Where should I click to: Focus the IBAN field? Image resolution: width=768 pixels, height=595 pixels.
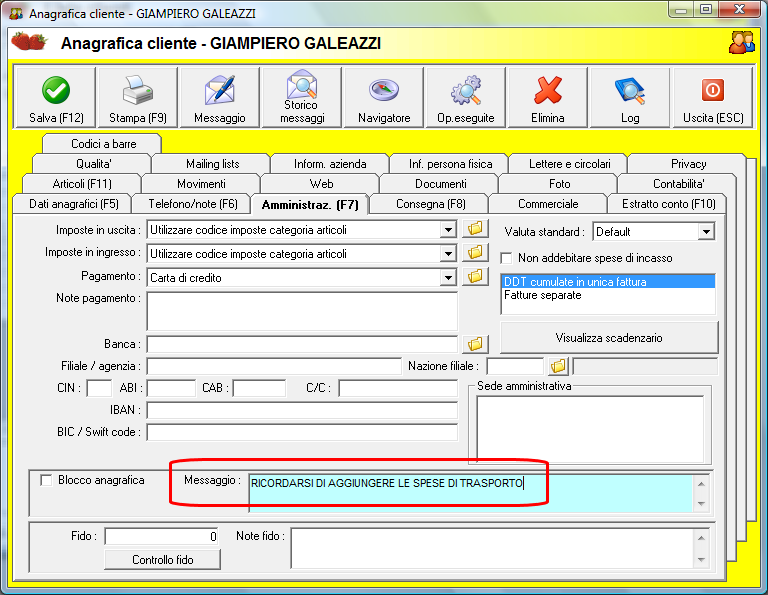(302, 410)
